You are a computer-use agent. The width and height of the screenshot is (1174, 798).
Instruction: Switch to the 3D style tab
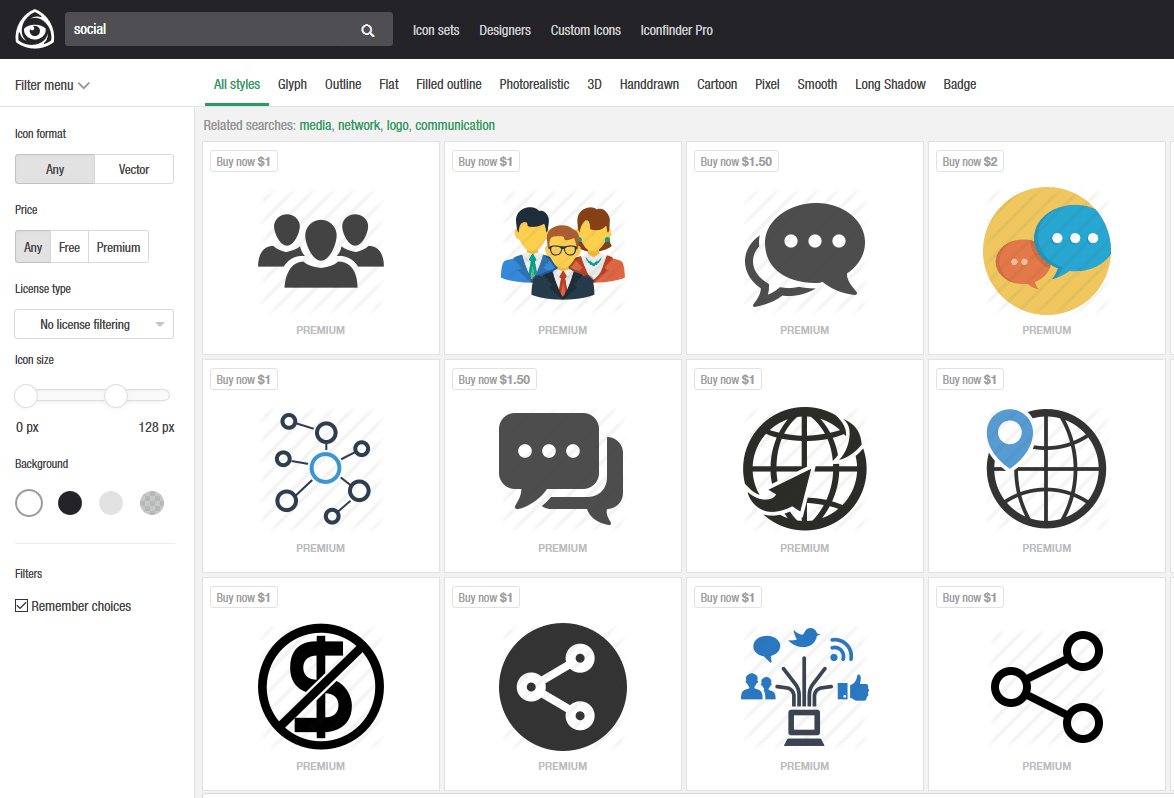coord(594,84)
